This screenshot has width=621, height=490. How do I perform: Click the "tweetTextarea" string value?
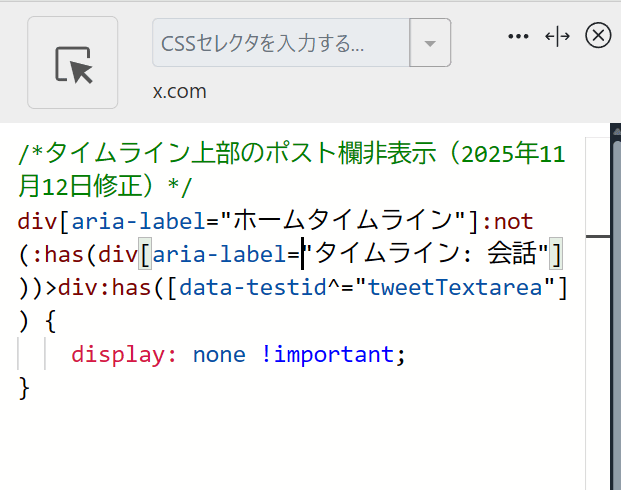(462, 289)
